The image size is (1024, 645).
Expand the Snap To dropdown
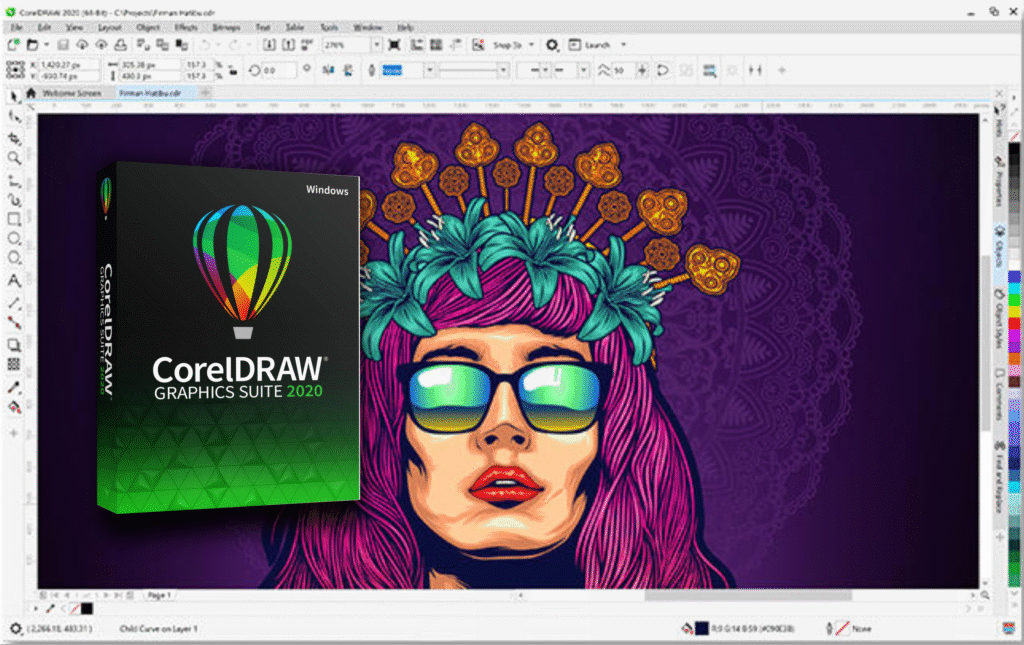click(532, 44)
